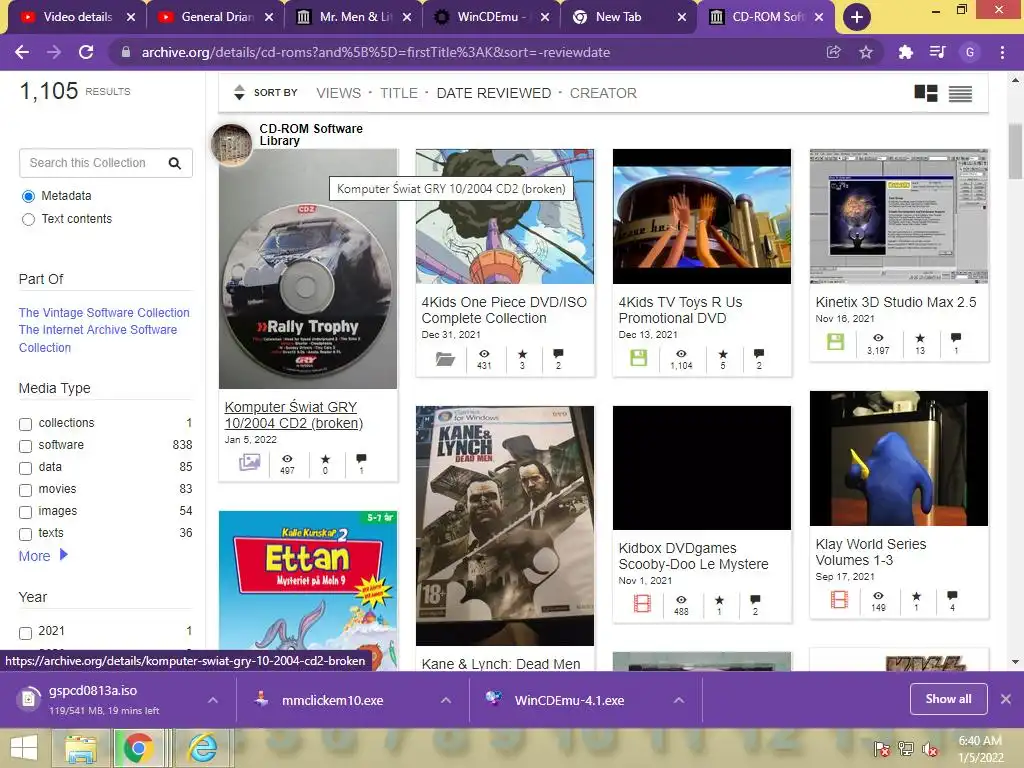Switch to tile view layout icon
This screenshot has height=768, width=1024.
[x=926, y=93]
